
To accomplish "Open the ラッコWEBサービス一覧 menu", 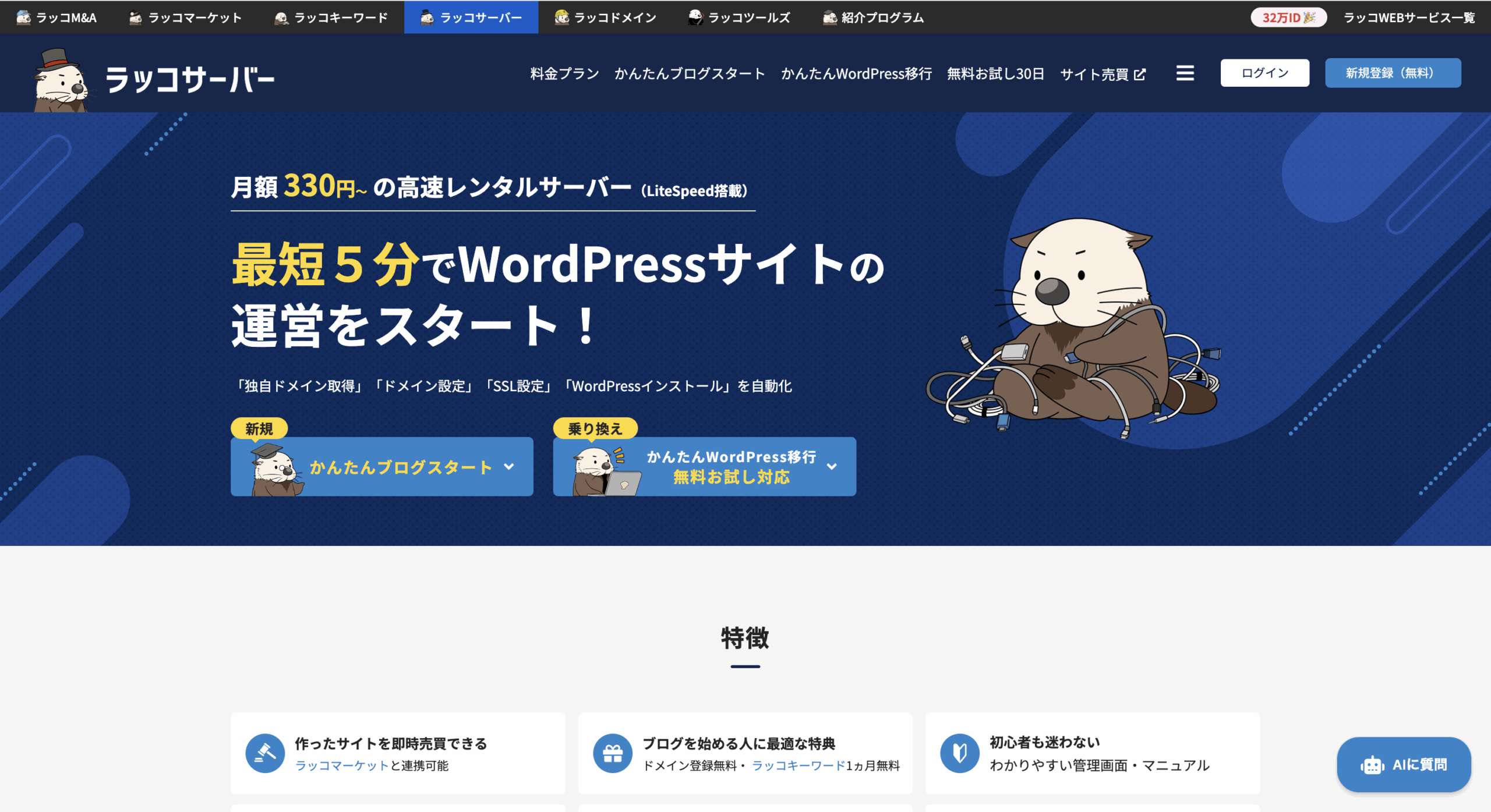I will [x=1409, y=17].
